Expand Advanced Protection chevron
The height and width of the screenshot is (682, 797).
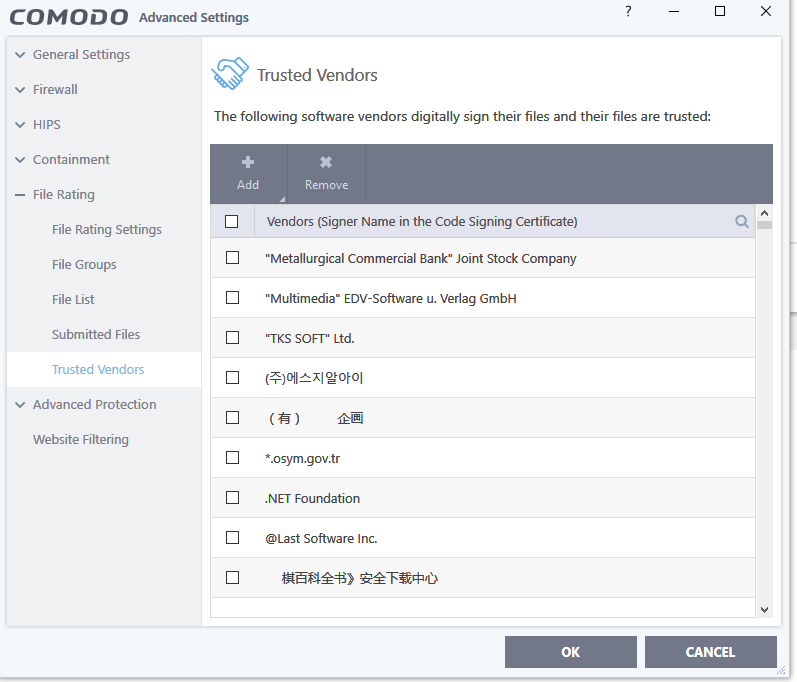(20, 405)
